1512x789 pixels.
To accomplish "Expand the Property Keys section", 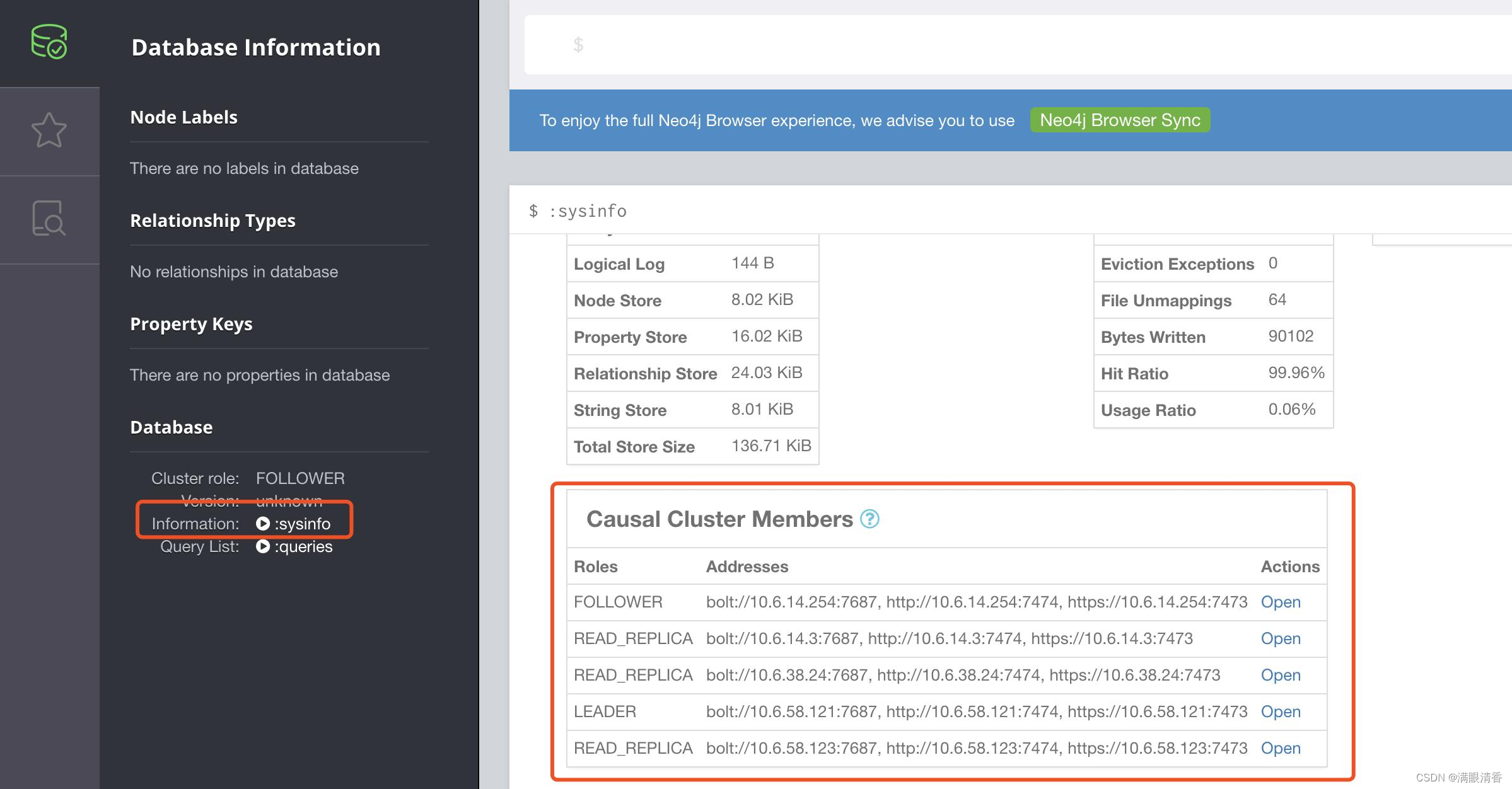I will (191, 322).
